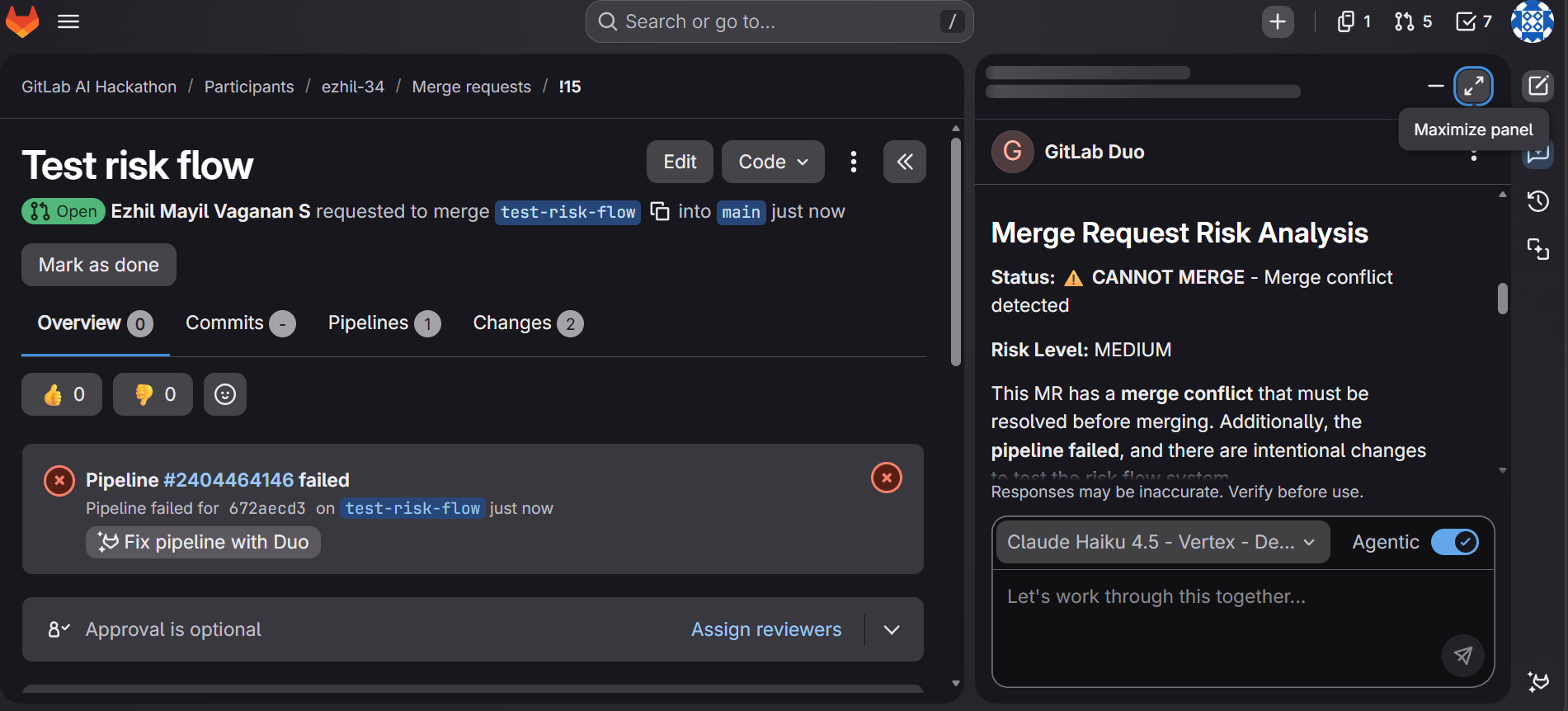This screenshot has width=1568, height=711.
Task: Open merge request actions kebab menu
Action: click(854, 162)
